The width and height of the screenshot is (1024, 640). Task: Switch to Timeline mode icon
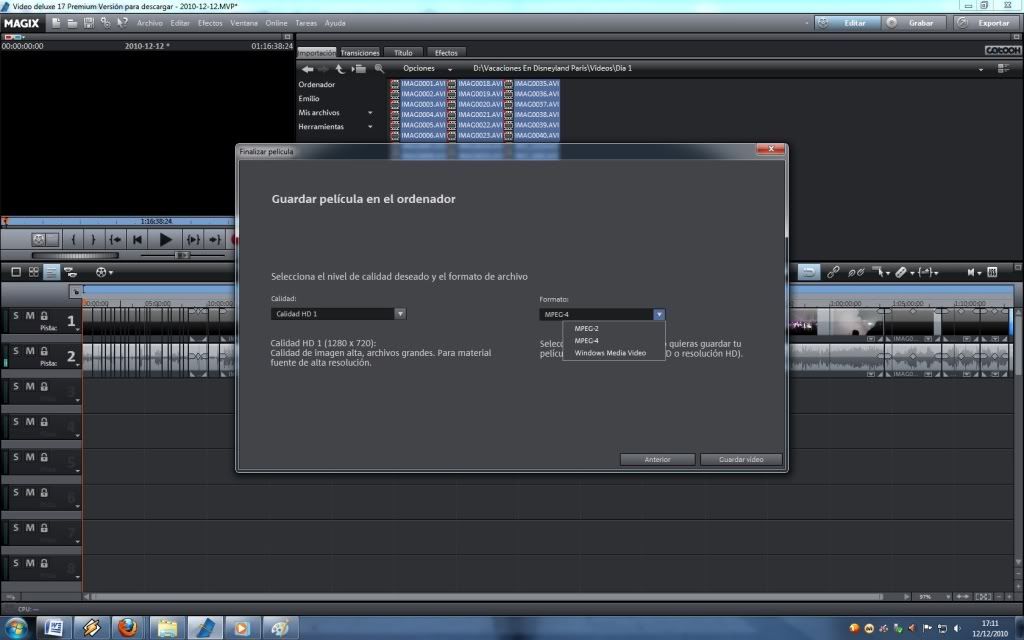[x=51, y=272]
